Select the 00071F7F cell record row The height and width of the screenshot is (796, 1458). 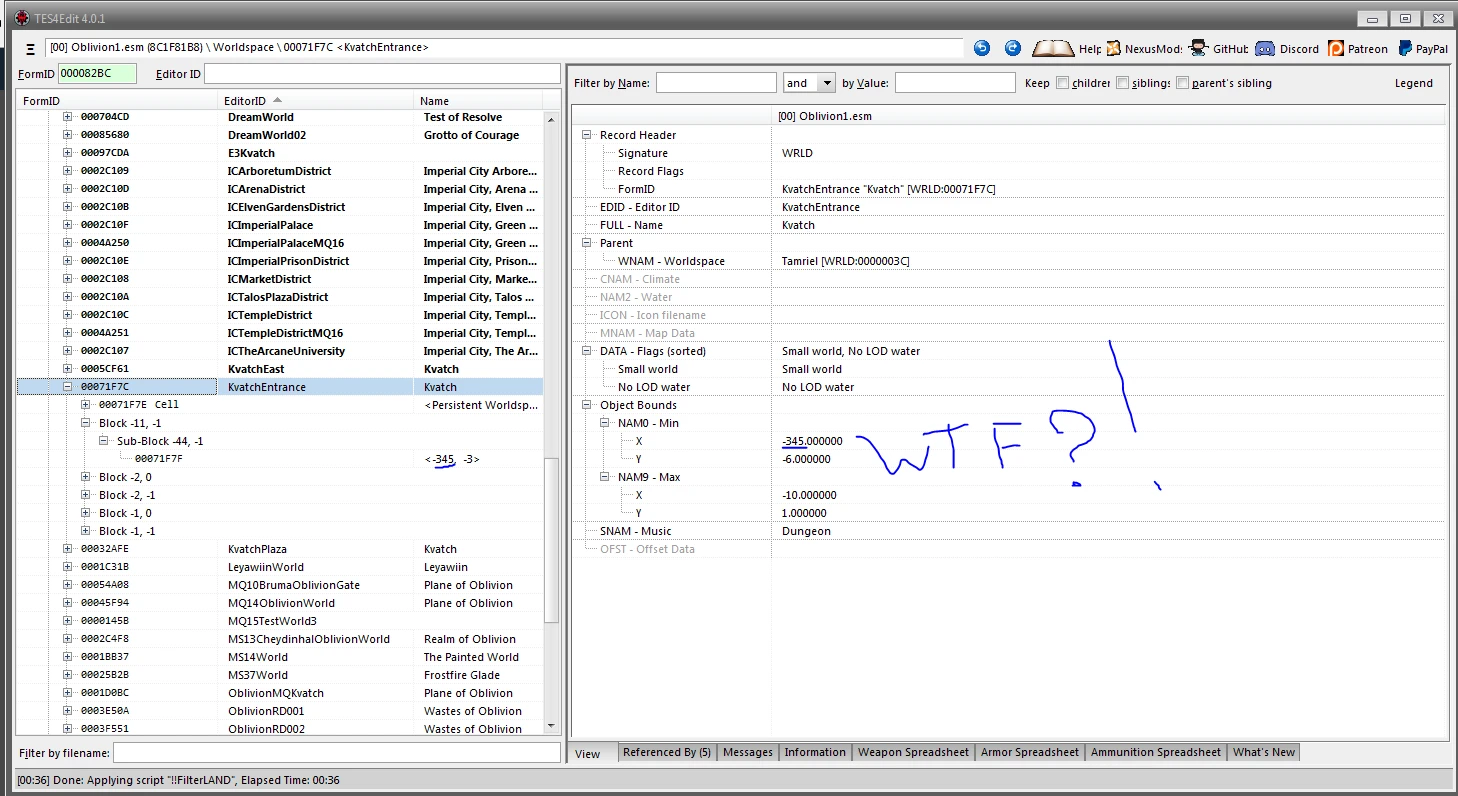[280, 459]
